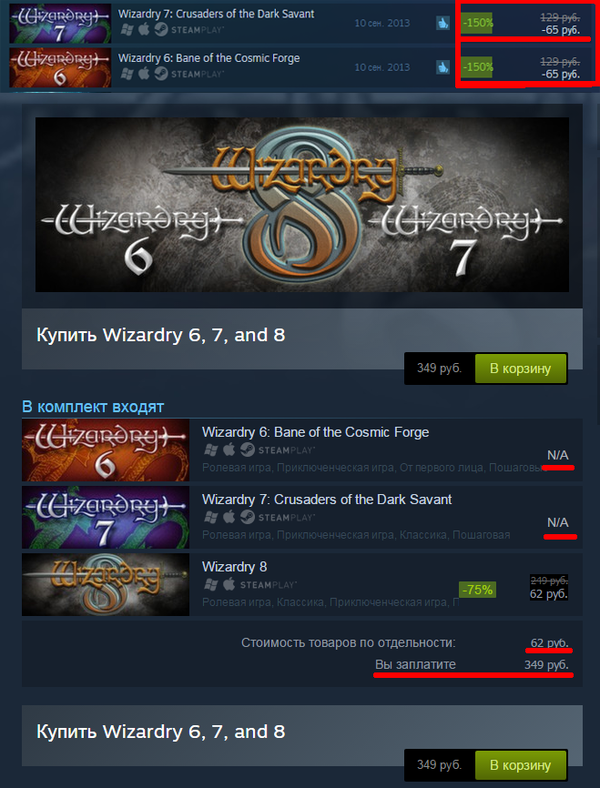Viewport: 600px width, 788px height.
Task: Open Wizardry 8 from the bundle contents
Action: click(234, 567)
